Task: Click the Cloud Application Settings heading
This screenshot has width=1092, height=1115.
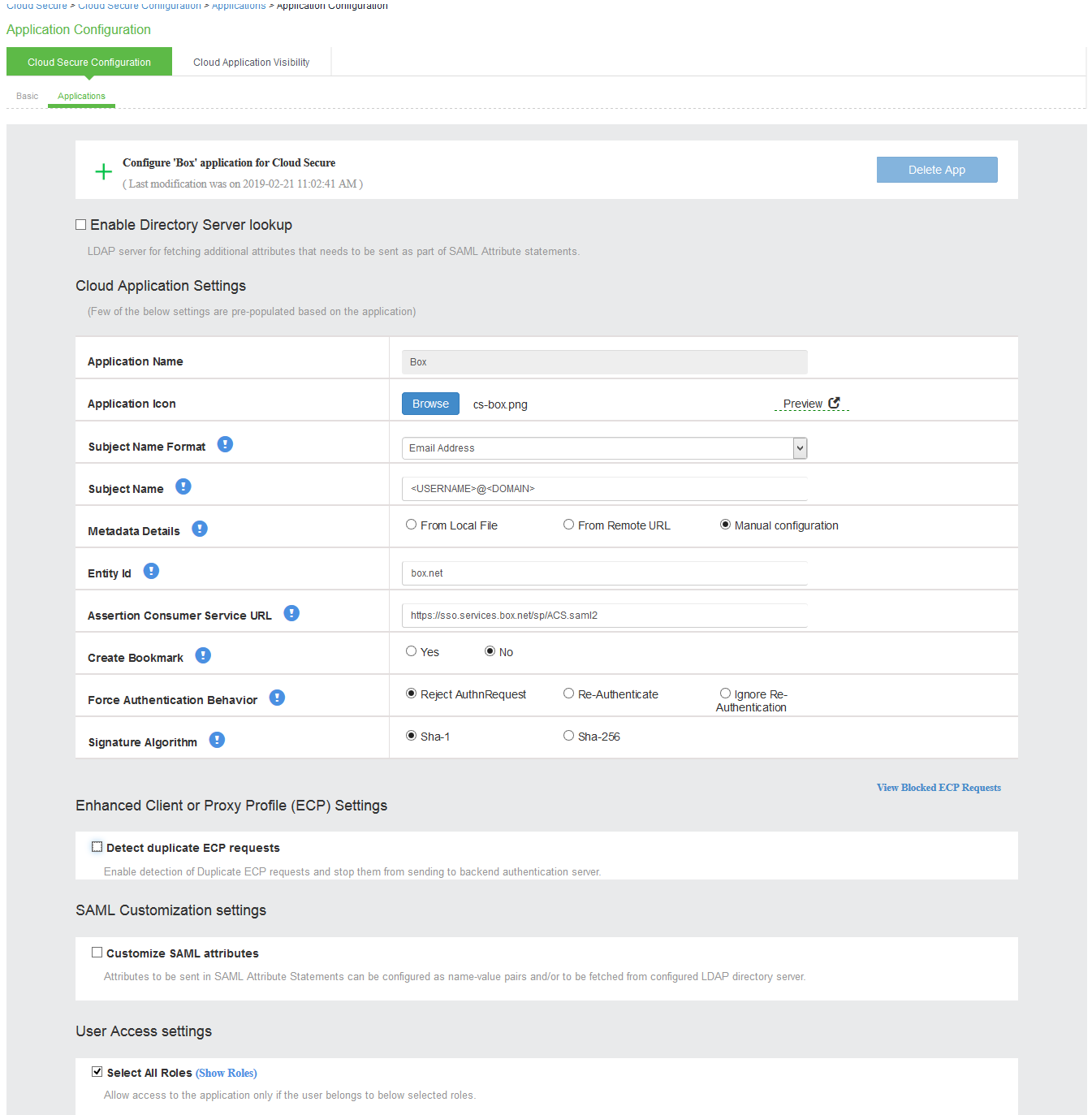Action: 161,286
